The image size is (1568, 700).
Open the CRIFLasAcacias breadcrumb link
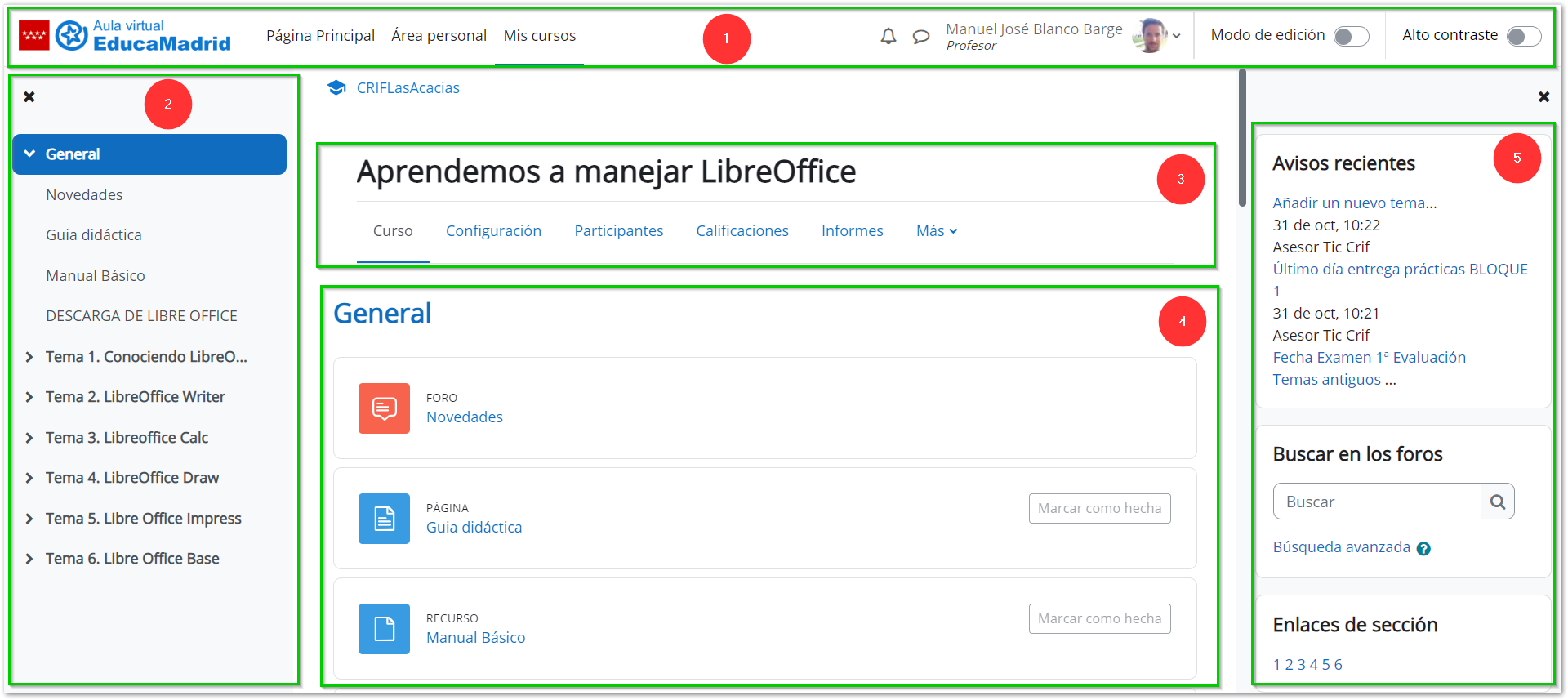click(408, 88)
